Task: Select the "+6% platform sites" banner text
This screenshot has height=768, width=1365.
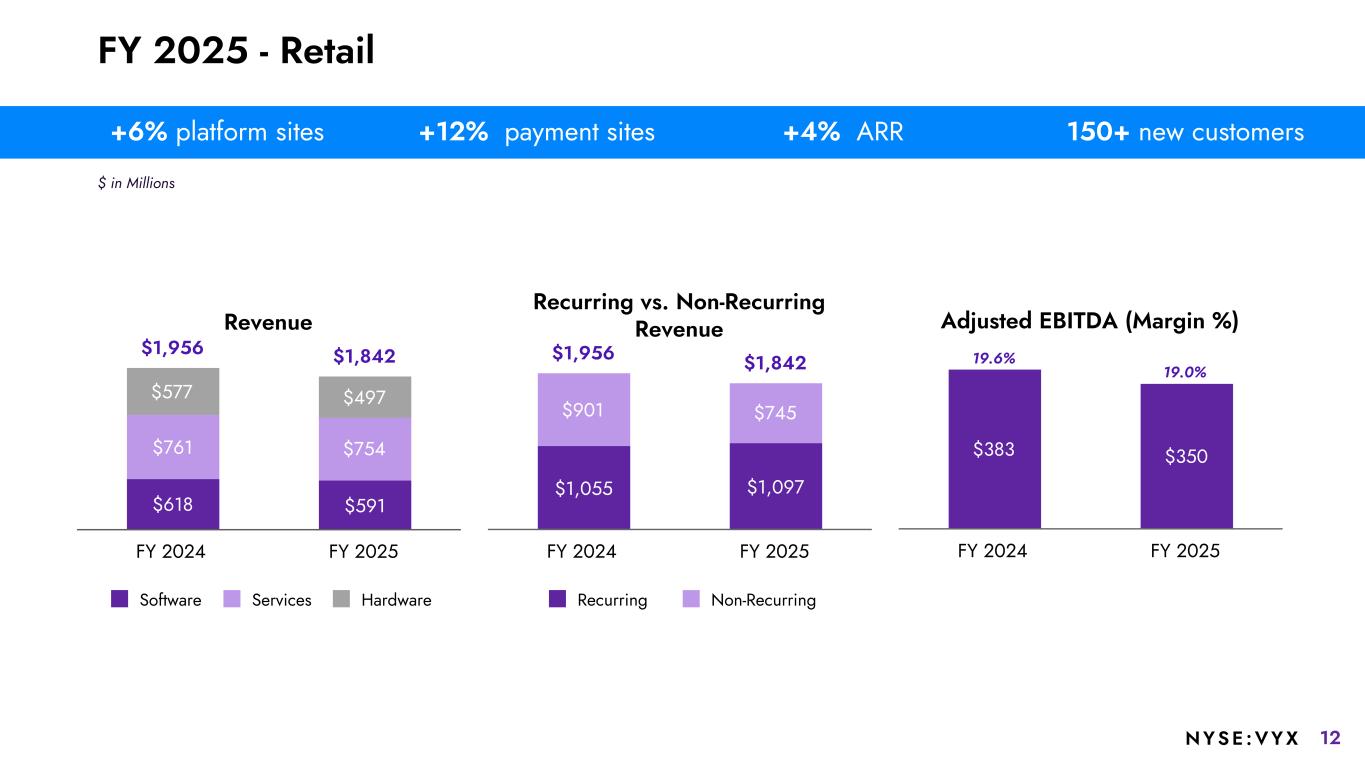Action: click(x=217, y=132)
